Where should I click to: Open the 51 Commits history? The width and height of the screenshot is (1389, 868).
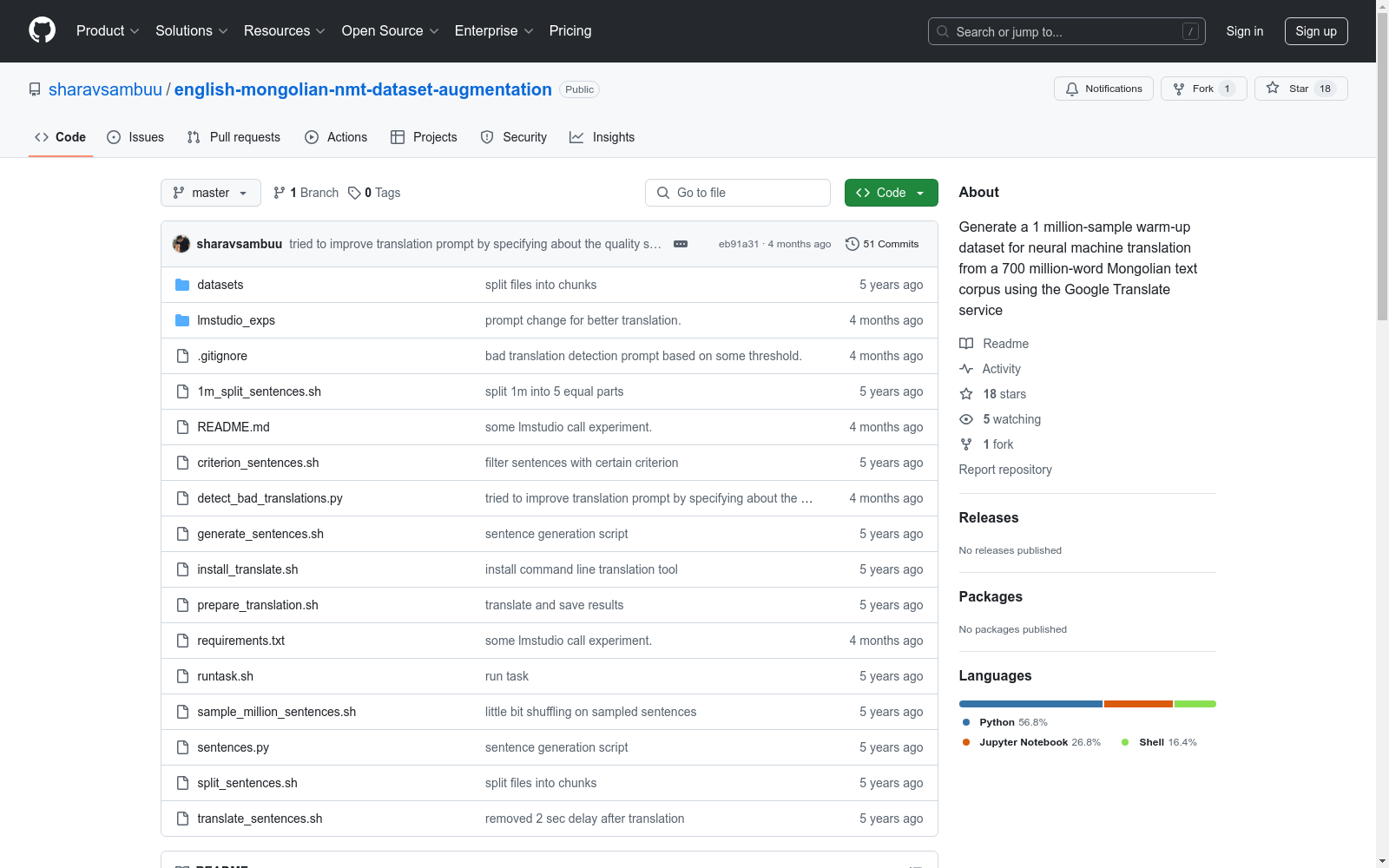point(882,244)
